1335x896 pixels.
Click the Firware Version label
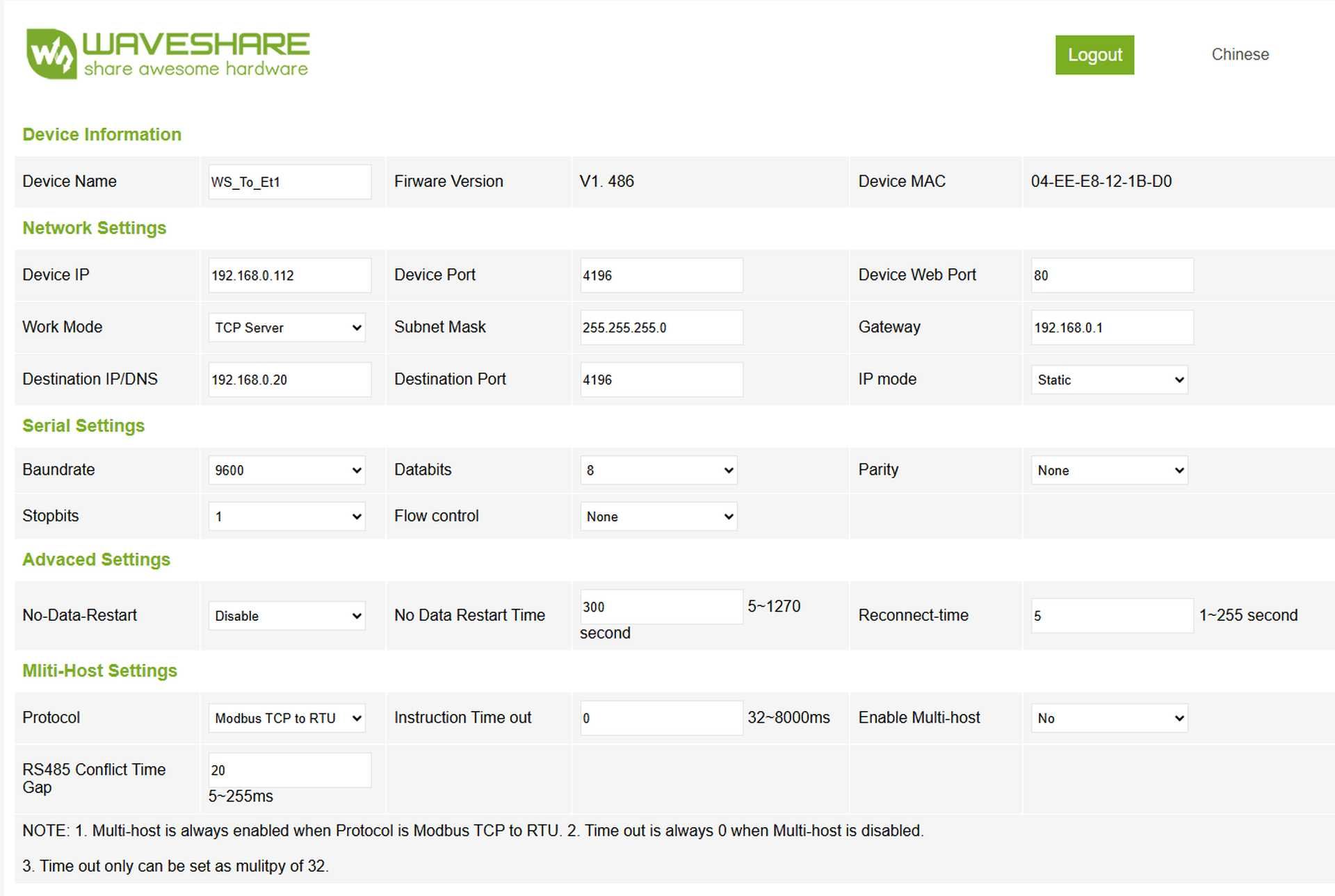[x=448, y=181]
